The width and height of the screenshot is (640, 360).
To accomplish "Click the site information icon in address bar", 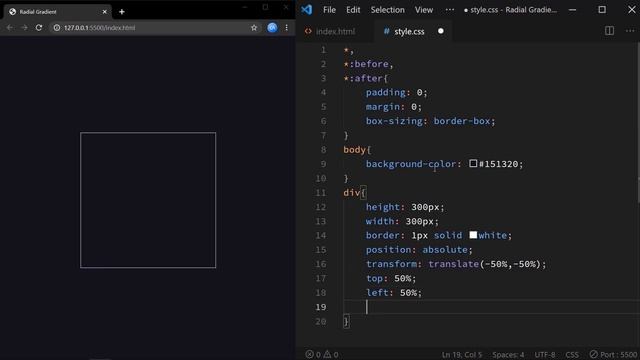I will [57, 28].
